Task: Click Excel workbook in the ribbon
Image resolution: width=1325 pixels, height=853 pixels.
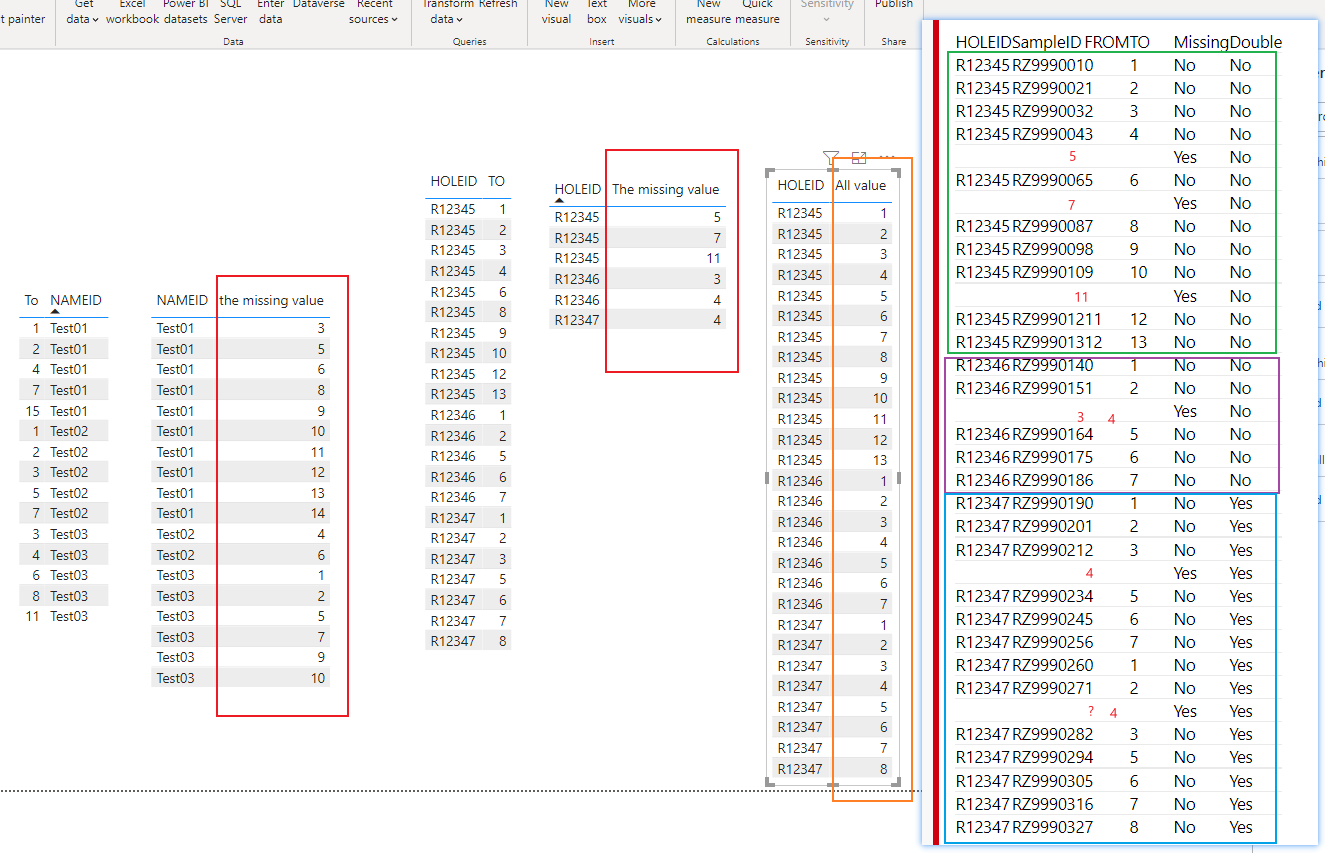Action: [132, 12]
